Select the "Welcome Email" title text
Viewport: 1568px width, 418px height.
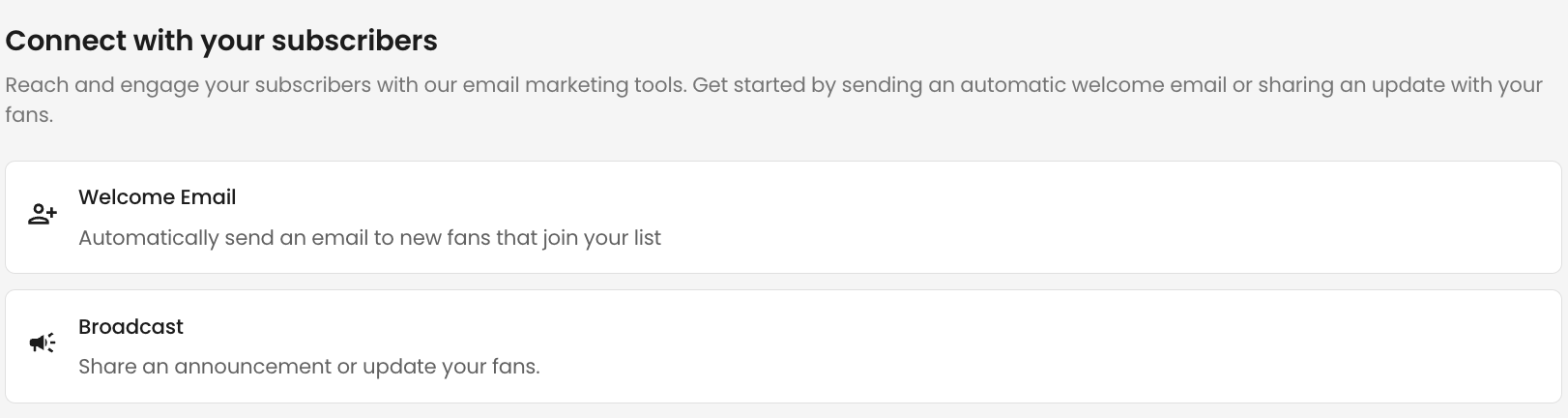click(x=158, y=197)
